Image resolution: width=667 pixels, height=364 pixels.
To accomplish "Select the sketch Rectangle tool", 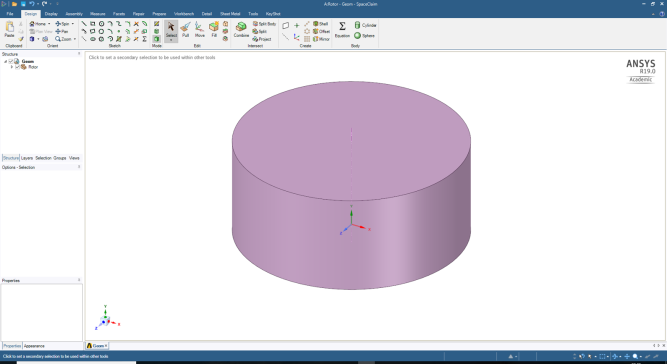I will click(92, 24).
